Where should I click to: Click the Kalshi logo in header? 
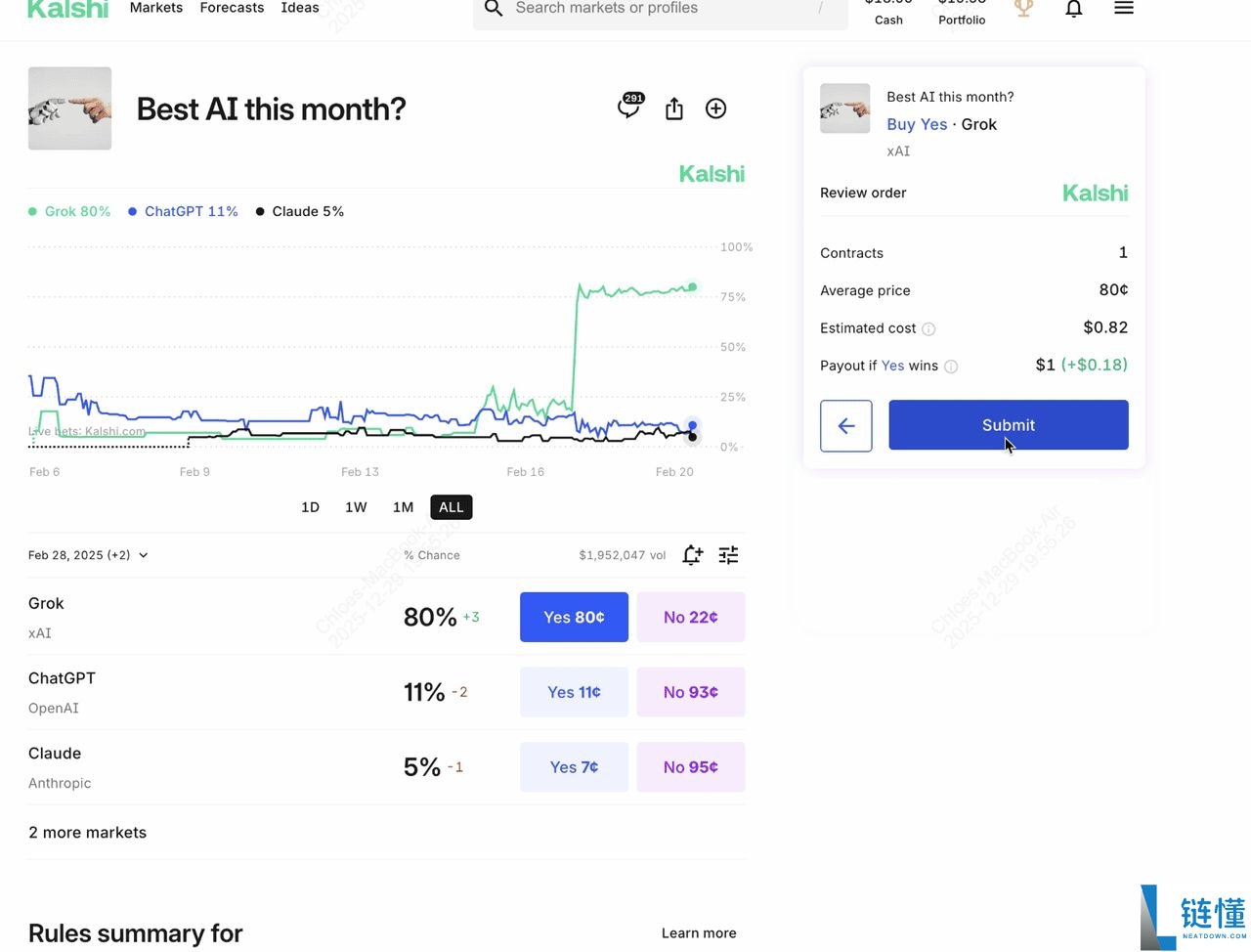click(68, 9)
